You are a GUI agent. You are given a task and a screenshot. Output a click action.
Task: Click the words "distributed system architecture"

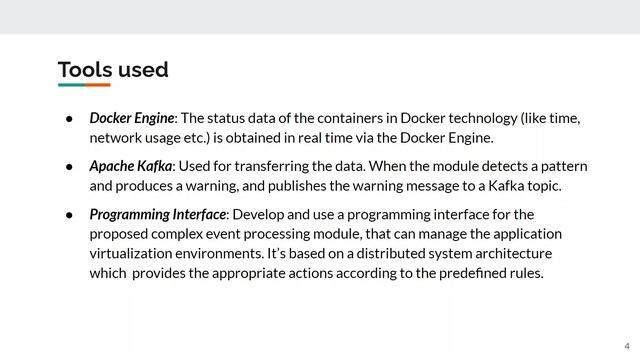(454, 253)
